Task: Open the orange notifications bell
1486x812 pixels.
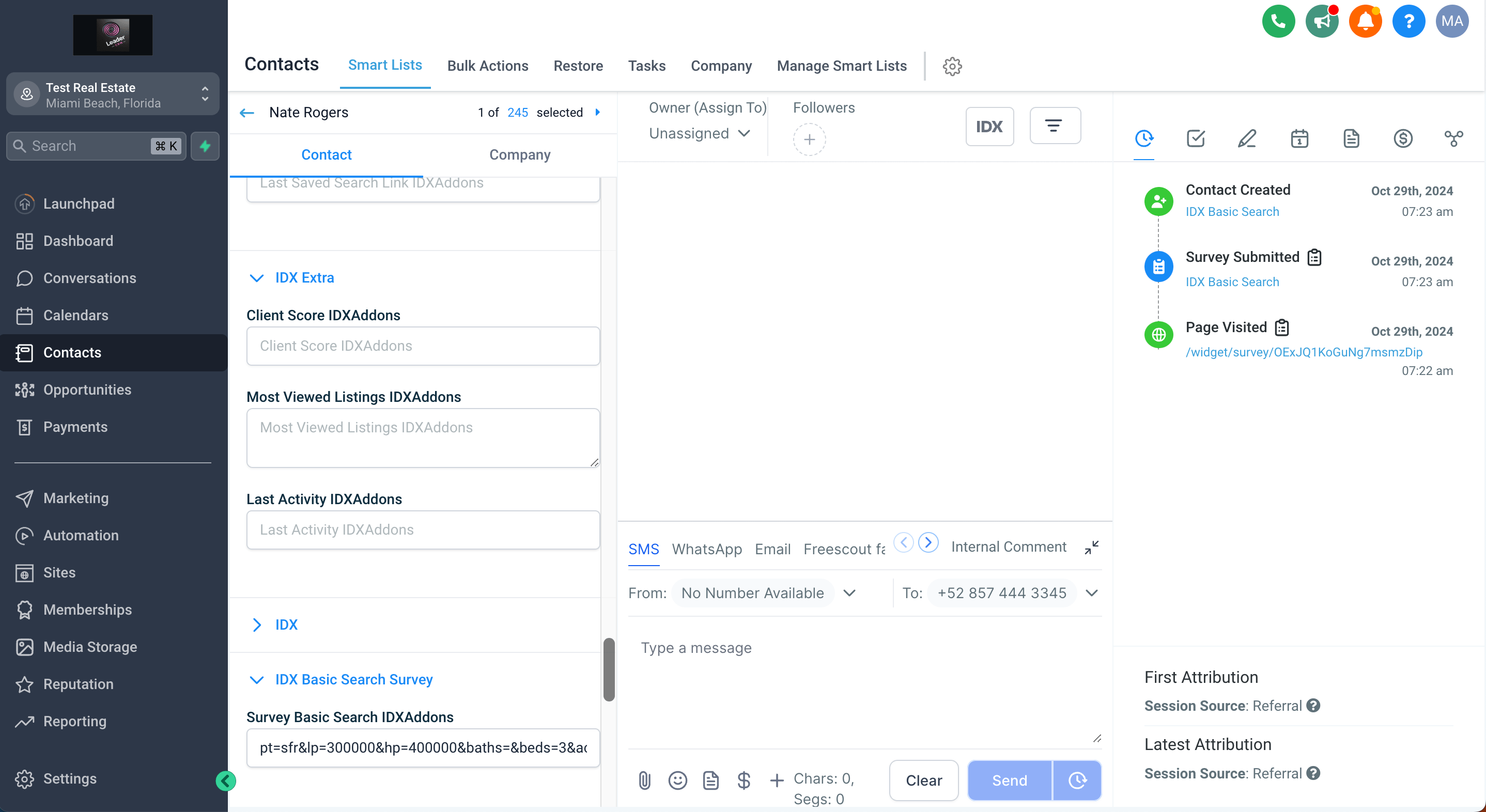Action: (x=1365, y=21)
